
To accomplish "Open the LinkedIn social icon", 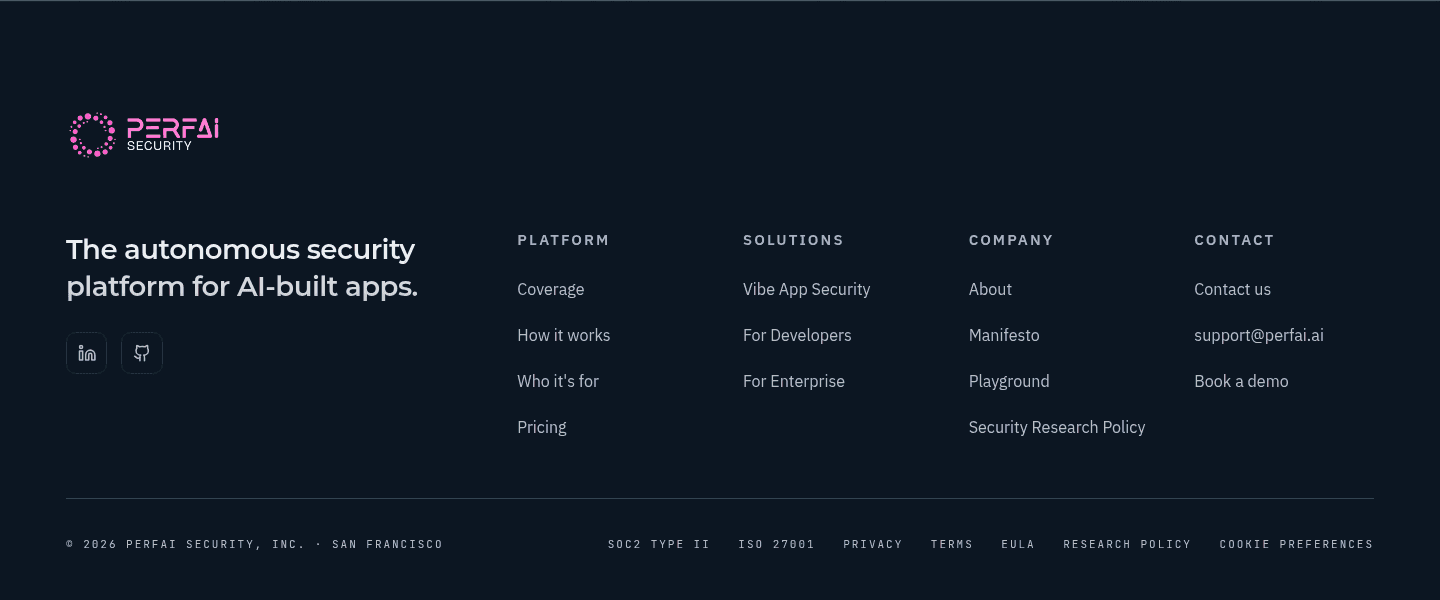I will coord(87,353).
